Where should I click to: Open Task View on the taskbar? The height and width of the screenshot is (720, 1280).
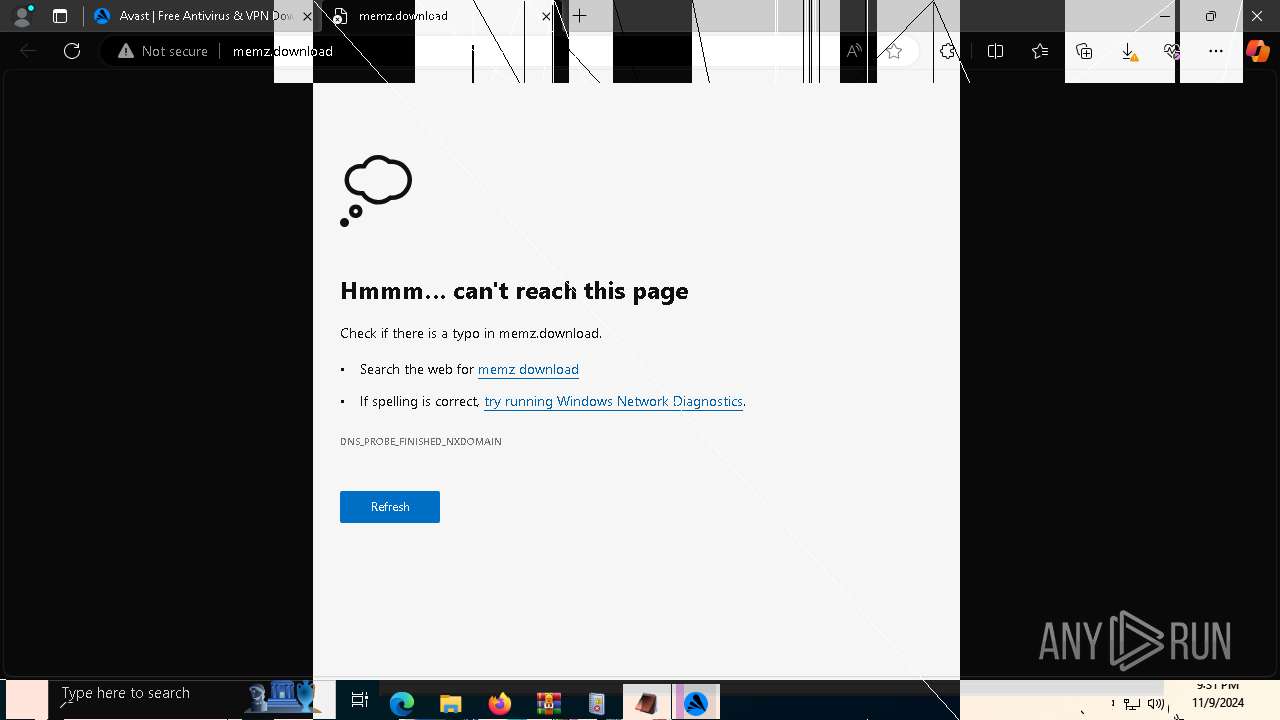pos(360,701)
